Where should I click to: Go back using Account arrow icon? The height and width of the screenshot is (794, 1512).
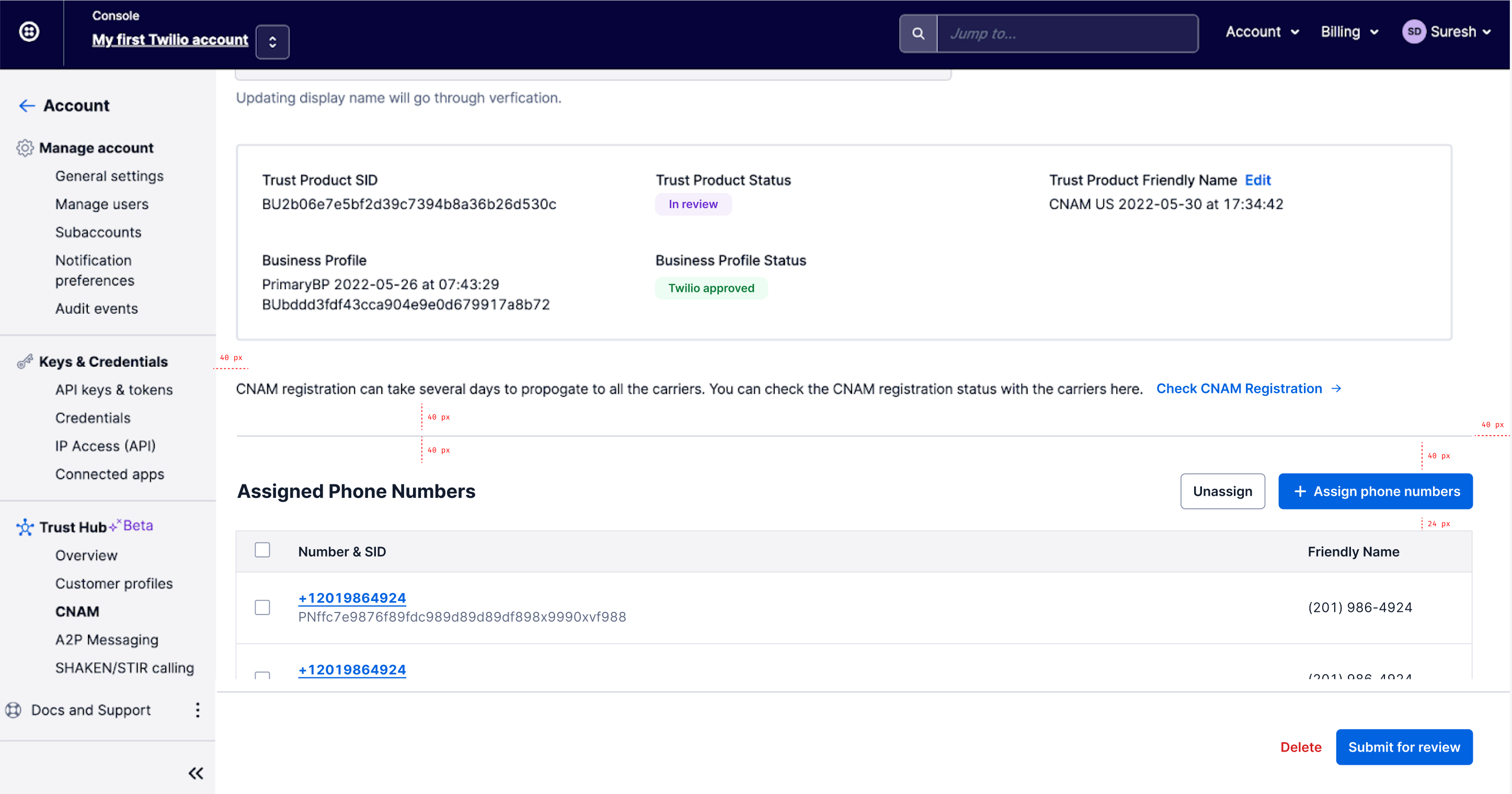[x=27, y=106]
